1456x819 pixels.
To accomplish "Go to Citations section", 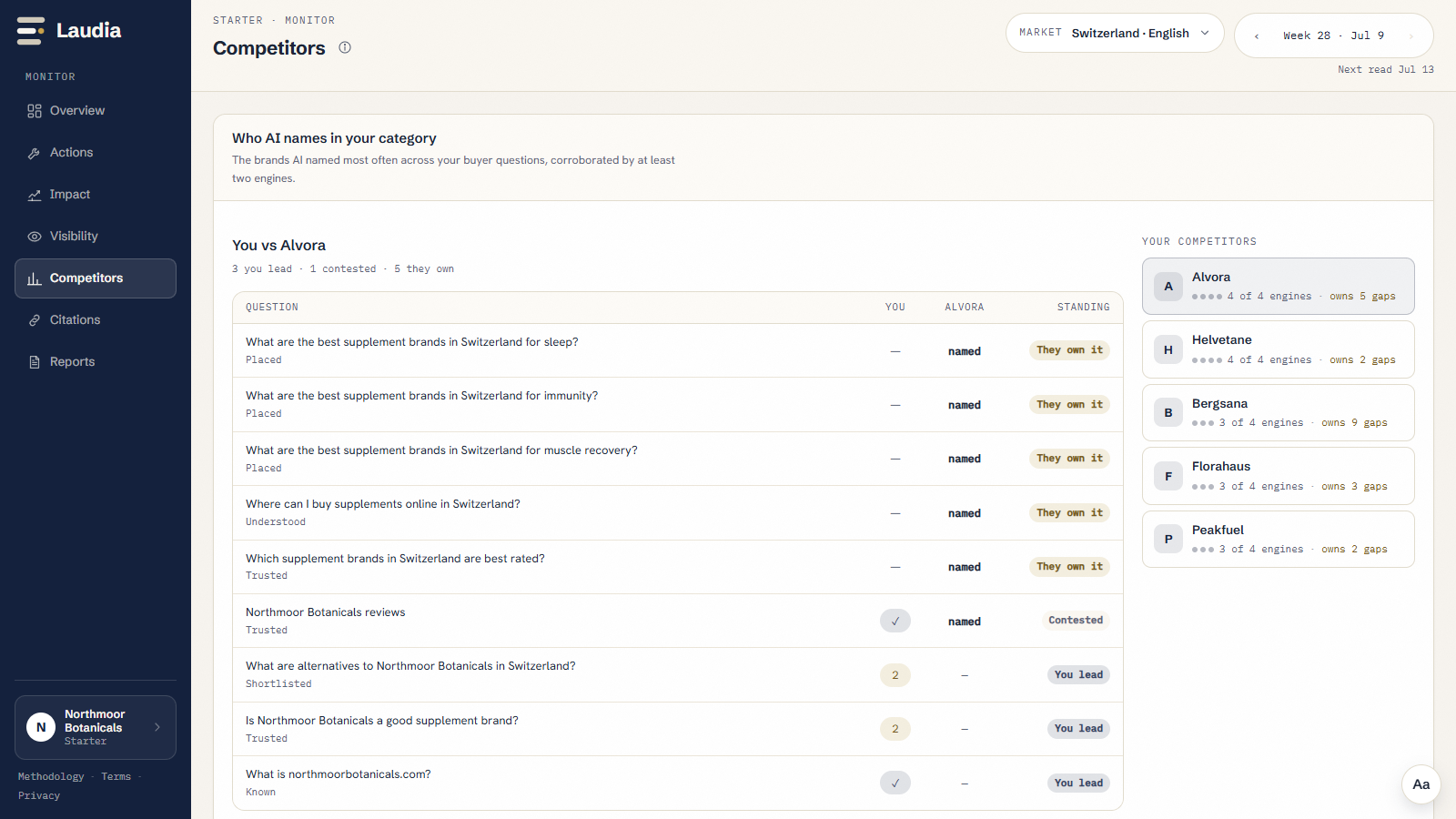I will (96, 320).
